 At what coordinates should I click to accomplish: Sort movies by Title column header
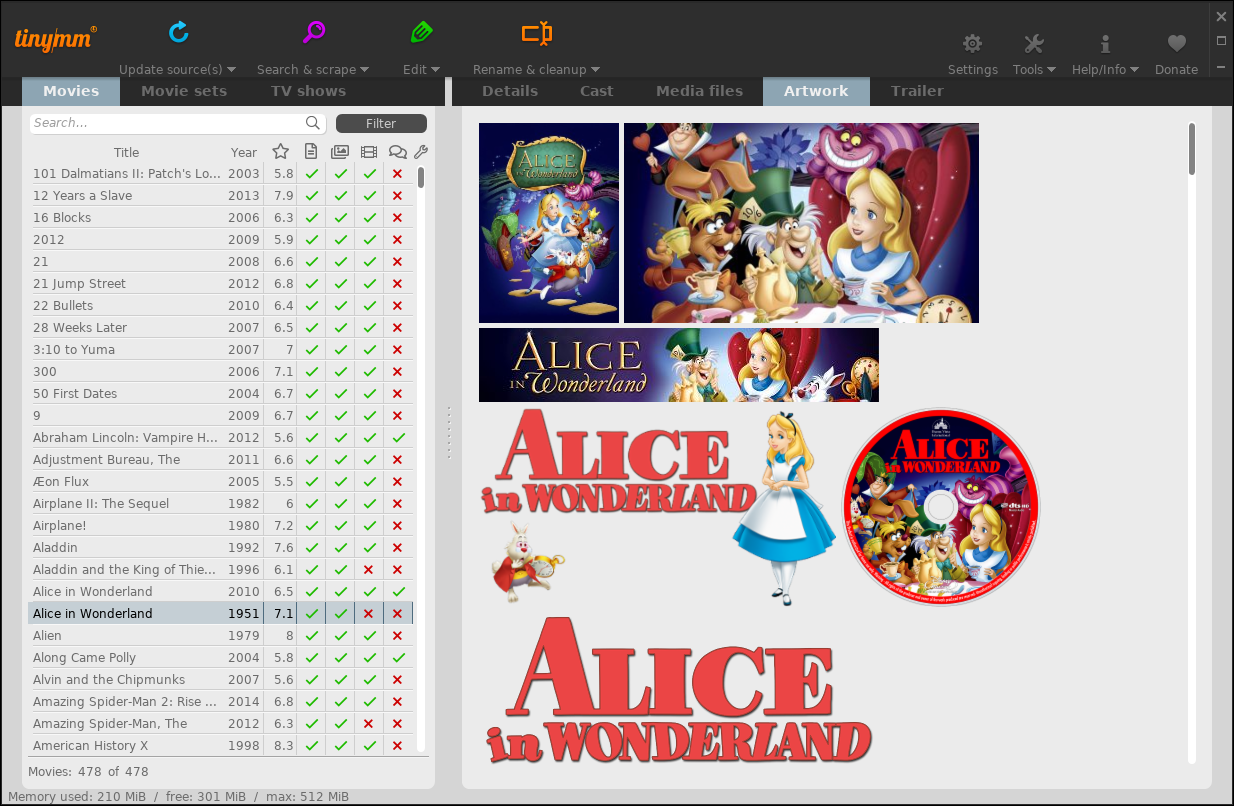127,153
